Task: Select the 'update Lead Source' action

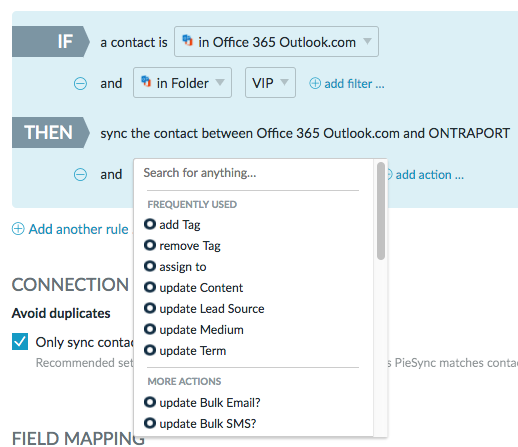Action: [204, 309]
